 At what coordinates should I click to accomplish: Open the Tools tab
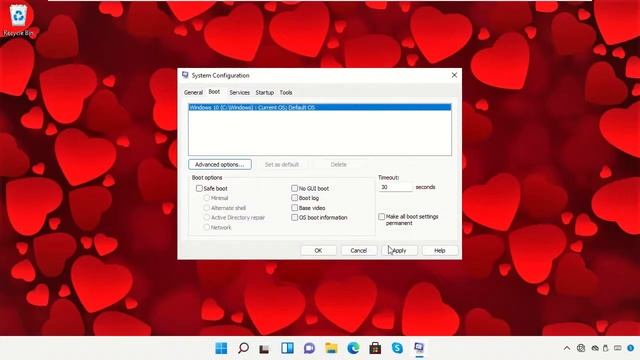(286, 93)
